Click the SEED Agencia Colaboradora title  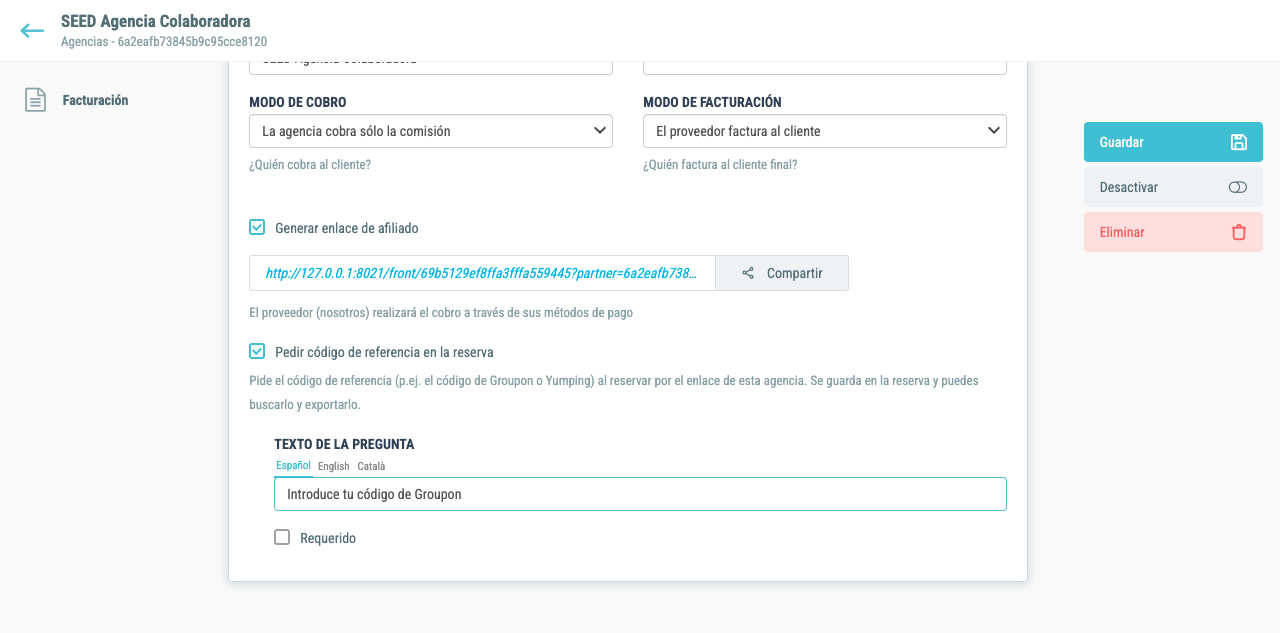pyautogui.click(x=156, y=21)
